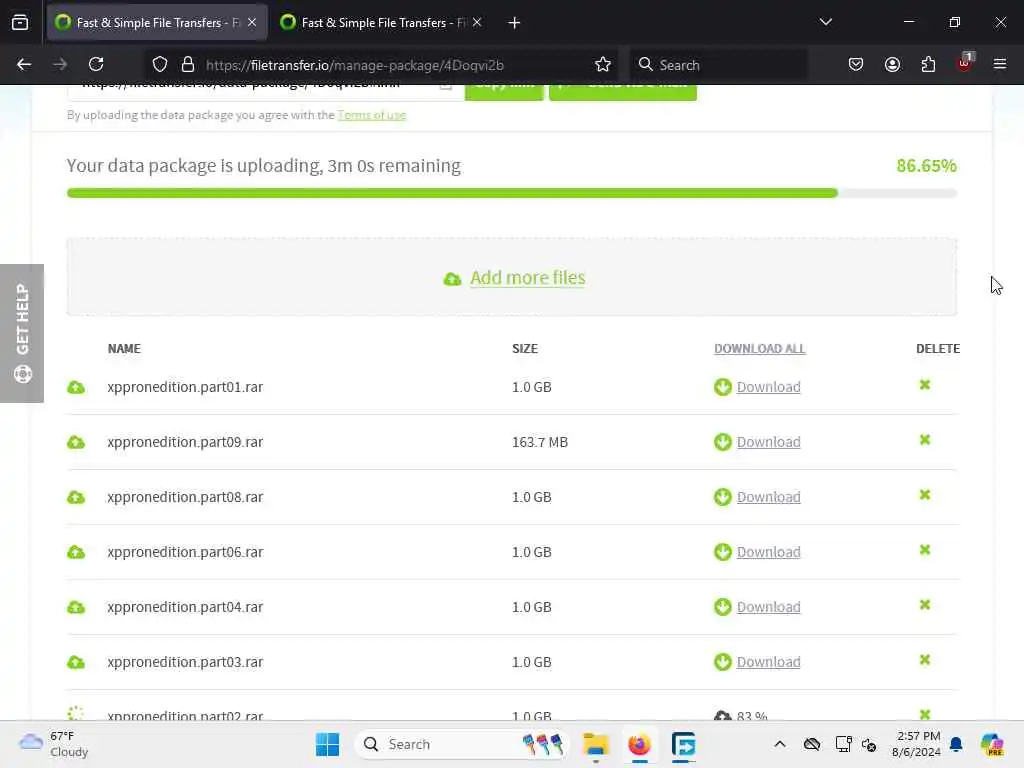Open the tracking protection shield icon
The image size is (1024, 768).
coord(160,65)
